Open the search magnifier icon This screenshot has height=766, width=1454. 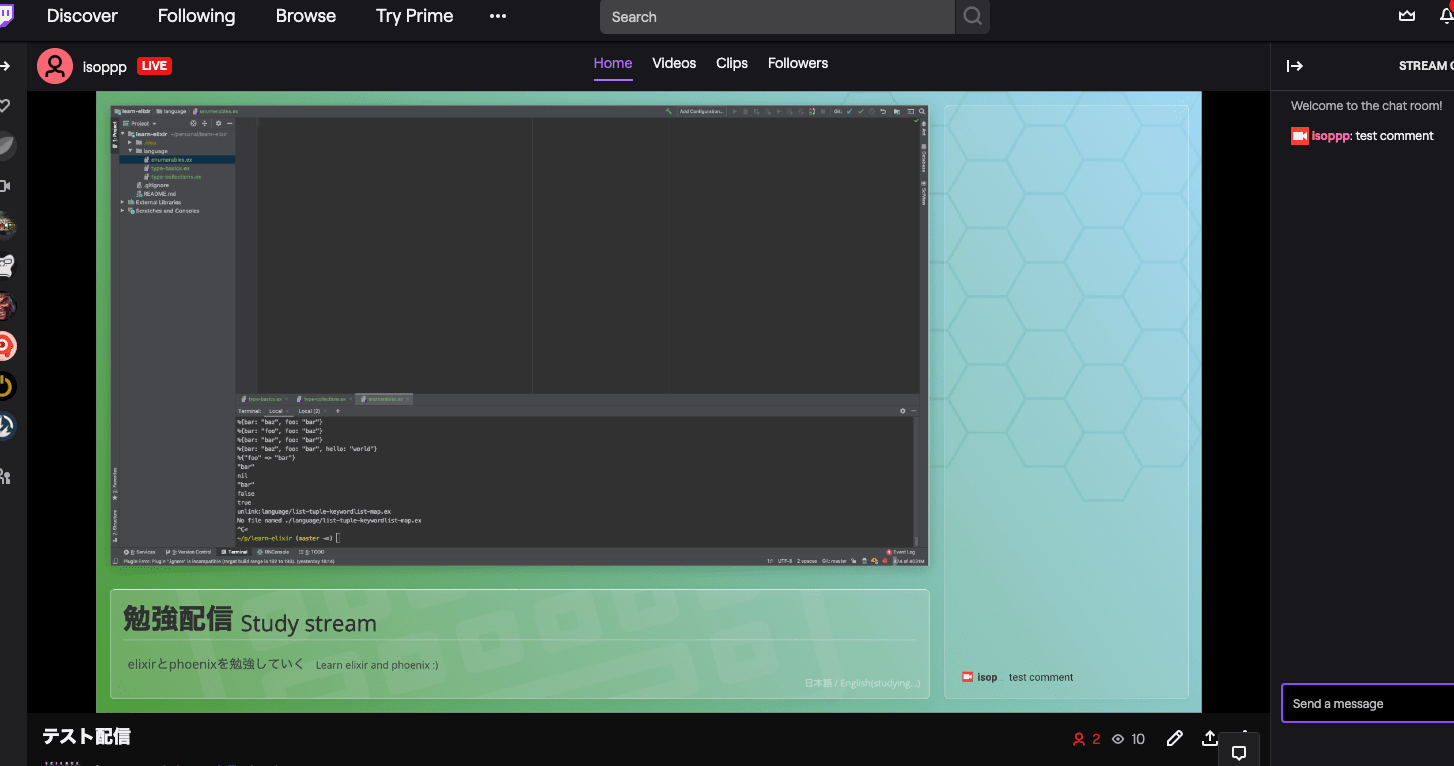[x=971, y=16]
